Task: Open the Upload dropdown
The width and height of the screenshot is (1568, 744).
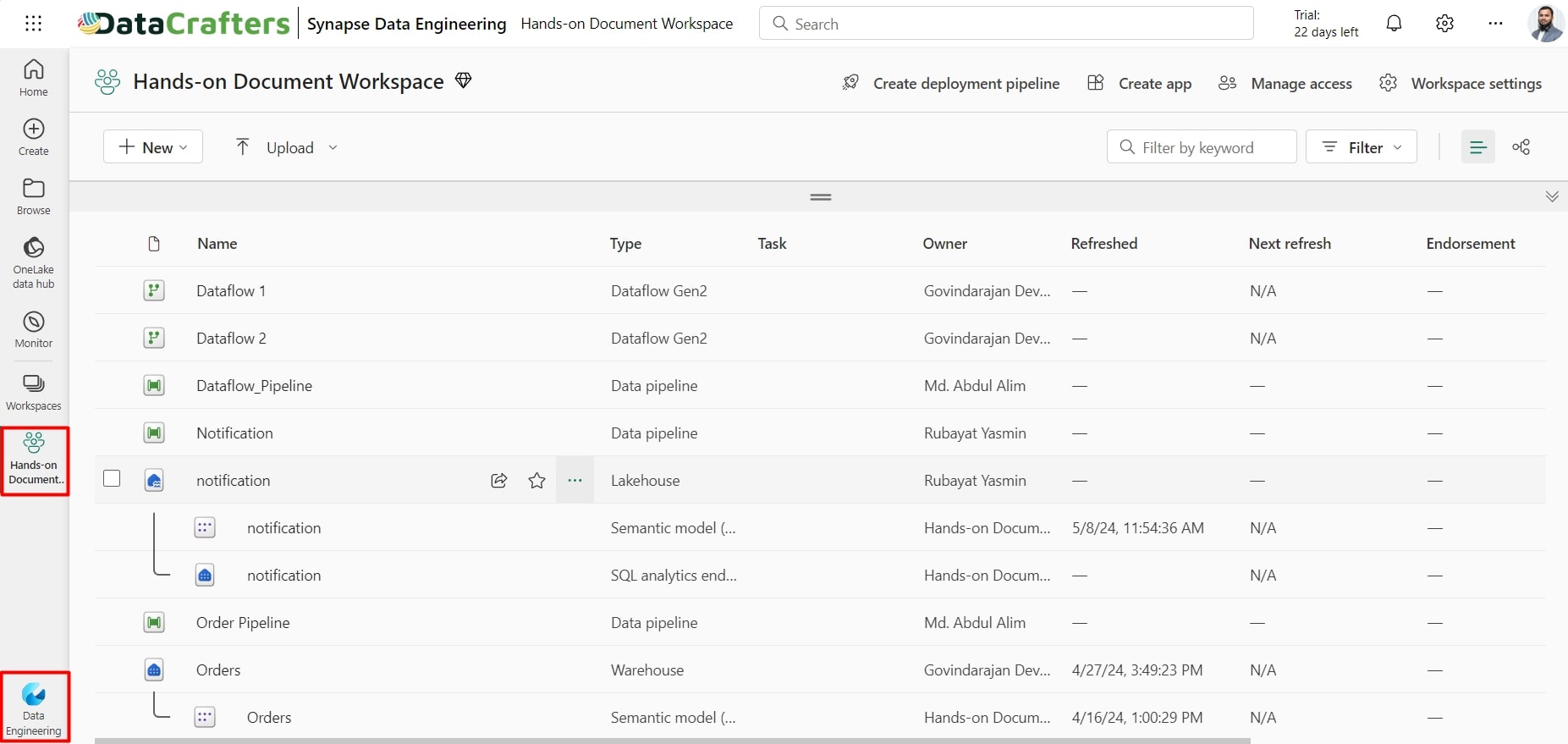Action: [x=286, y=147]
